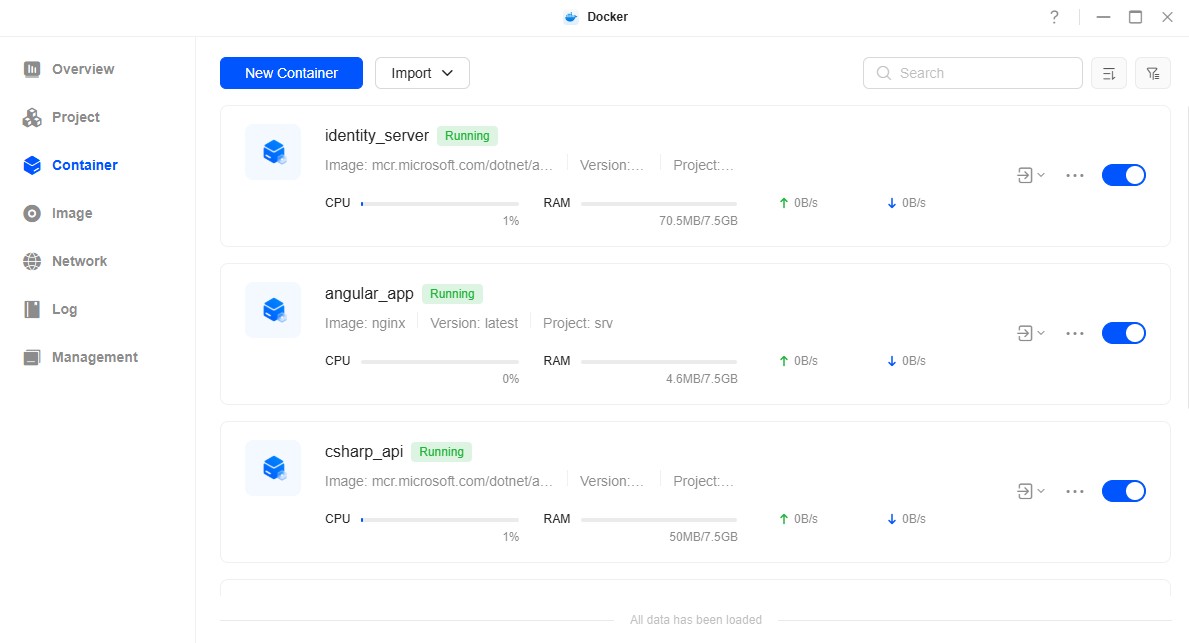Go to Management page

click(x=95, y=357)
